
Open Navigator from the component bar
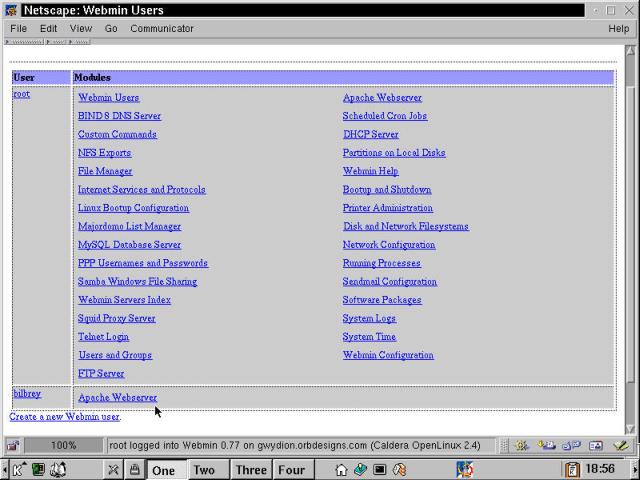click(520, 445)
